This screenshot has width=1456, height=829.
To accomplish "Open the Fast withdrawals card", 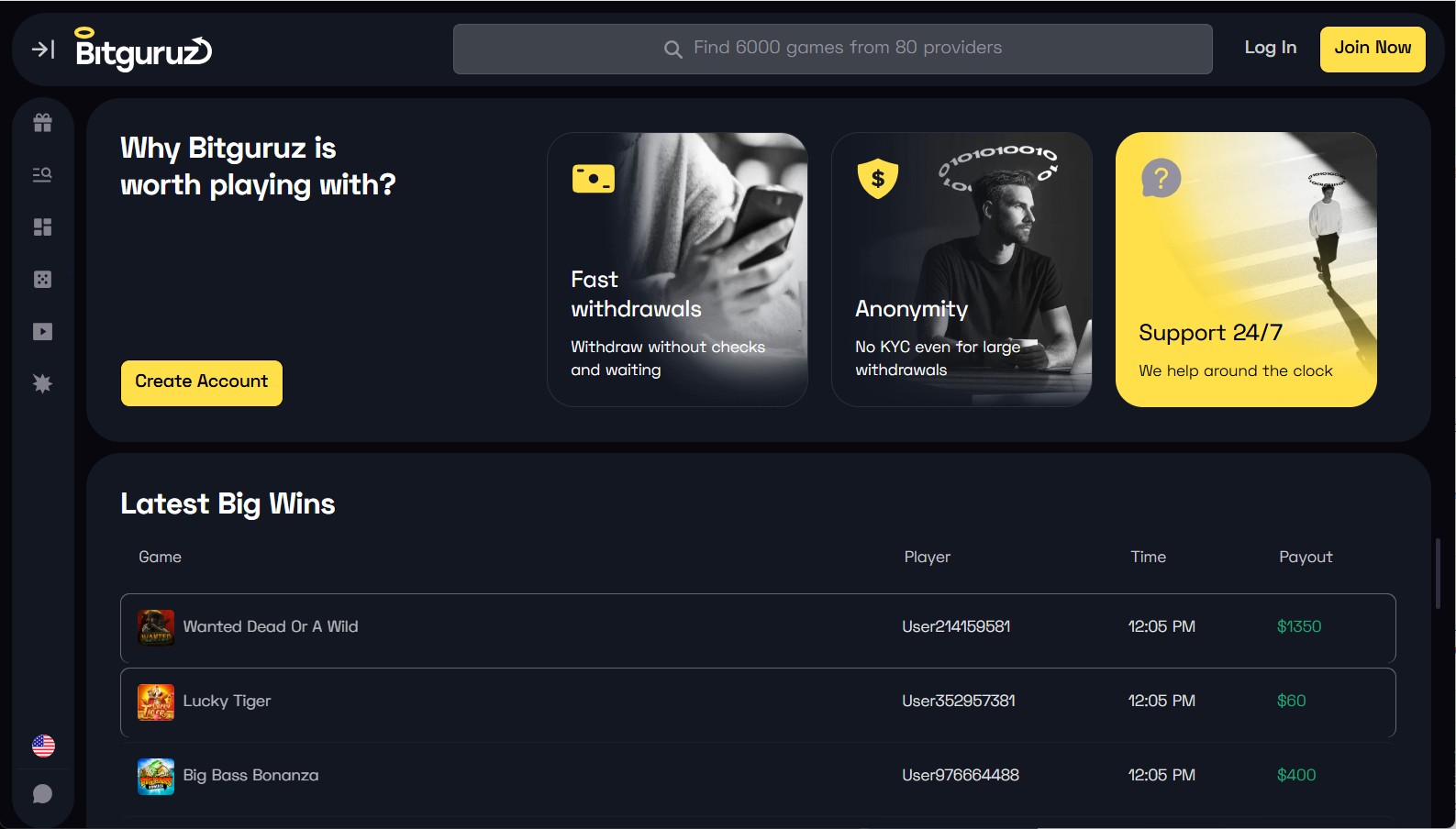I will [x=677, y=270].
